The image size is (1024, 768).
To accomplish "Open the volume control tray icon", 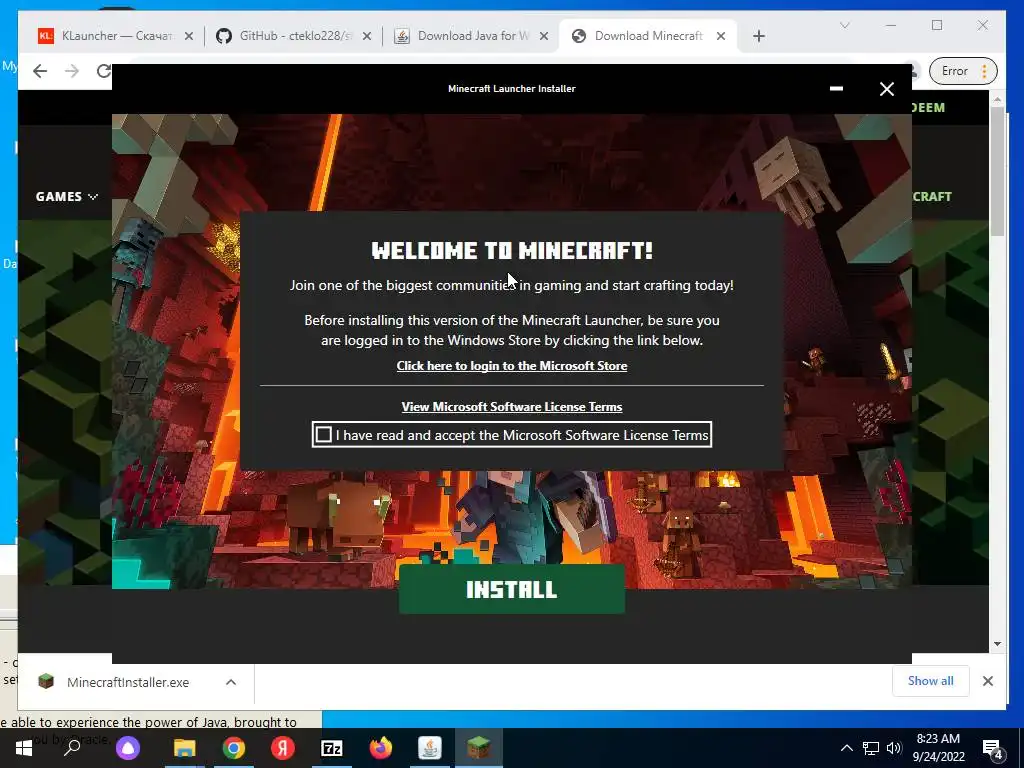I will [x=894, y=748].
